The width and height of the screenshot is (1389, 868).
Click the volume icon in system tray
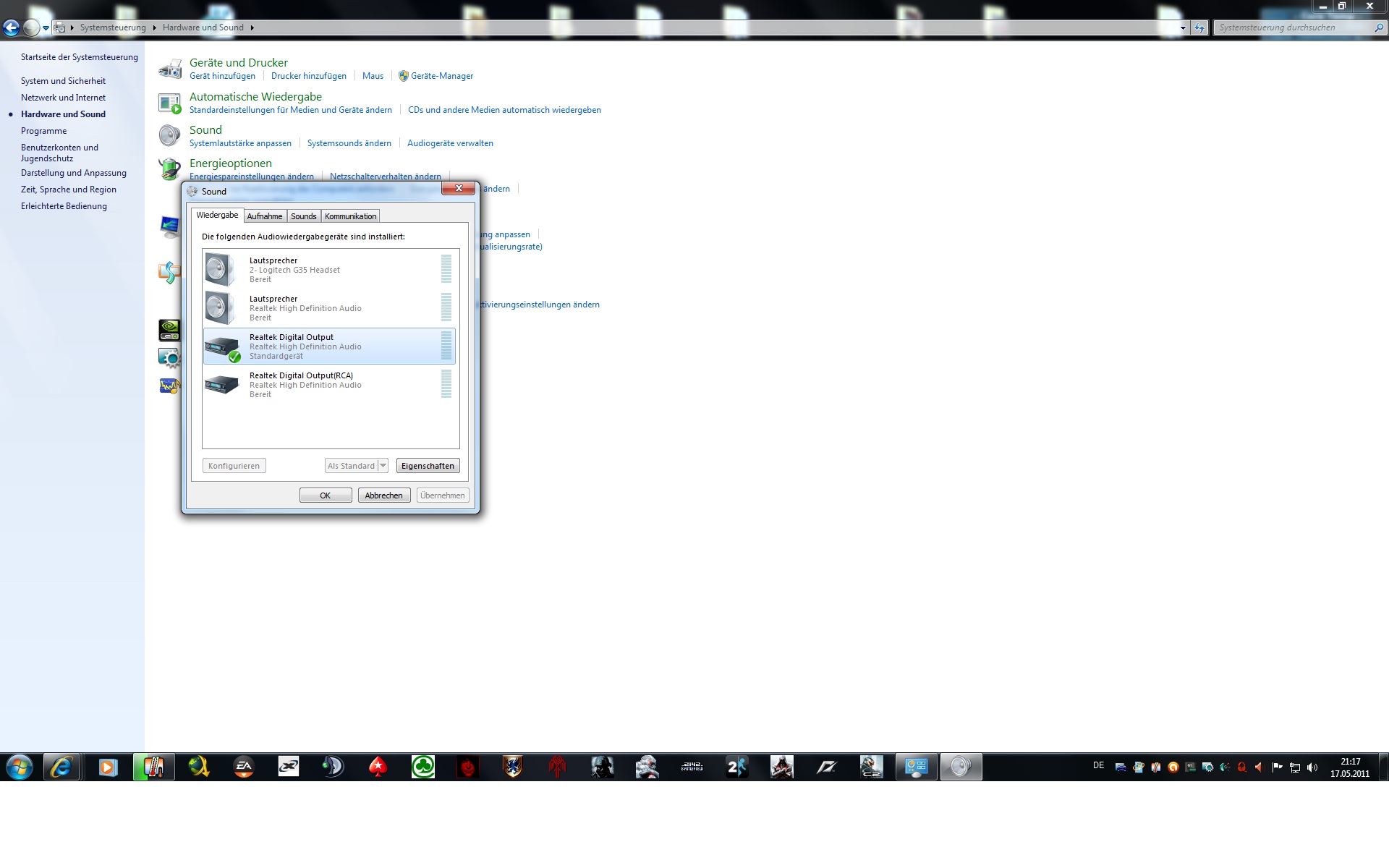click(x=1312, y=767)
